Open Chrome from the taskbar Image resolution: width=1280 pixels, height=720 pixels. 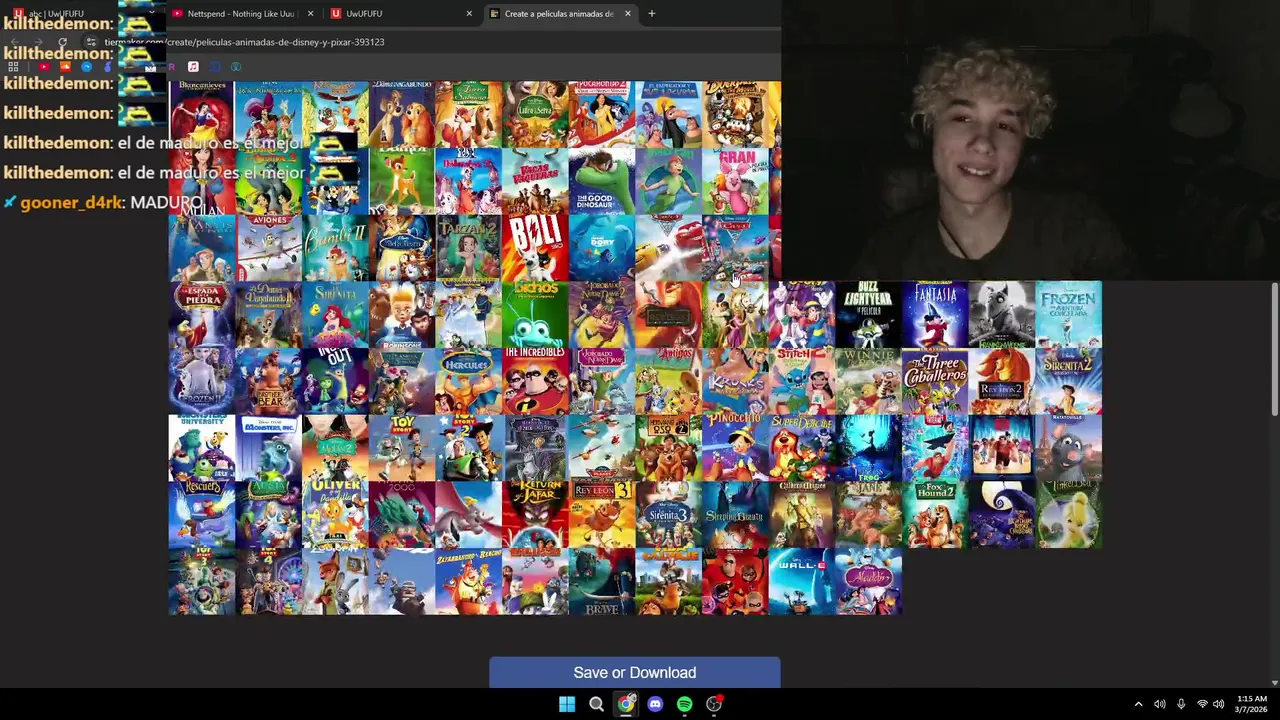(626, 704)
